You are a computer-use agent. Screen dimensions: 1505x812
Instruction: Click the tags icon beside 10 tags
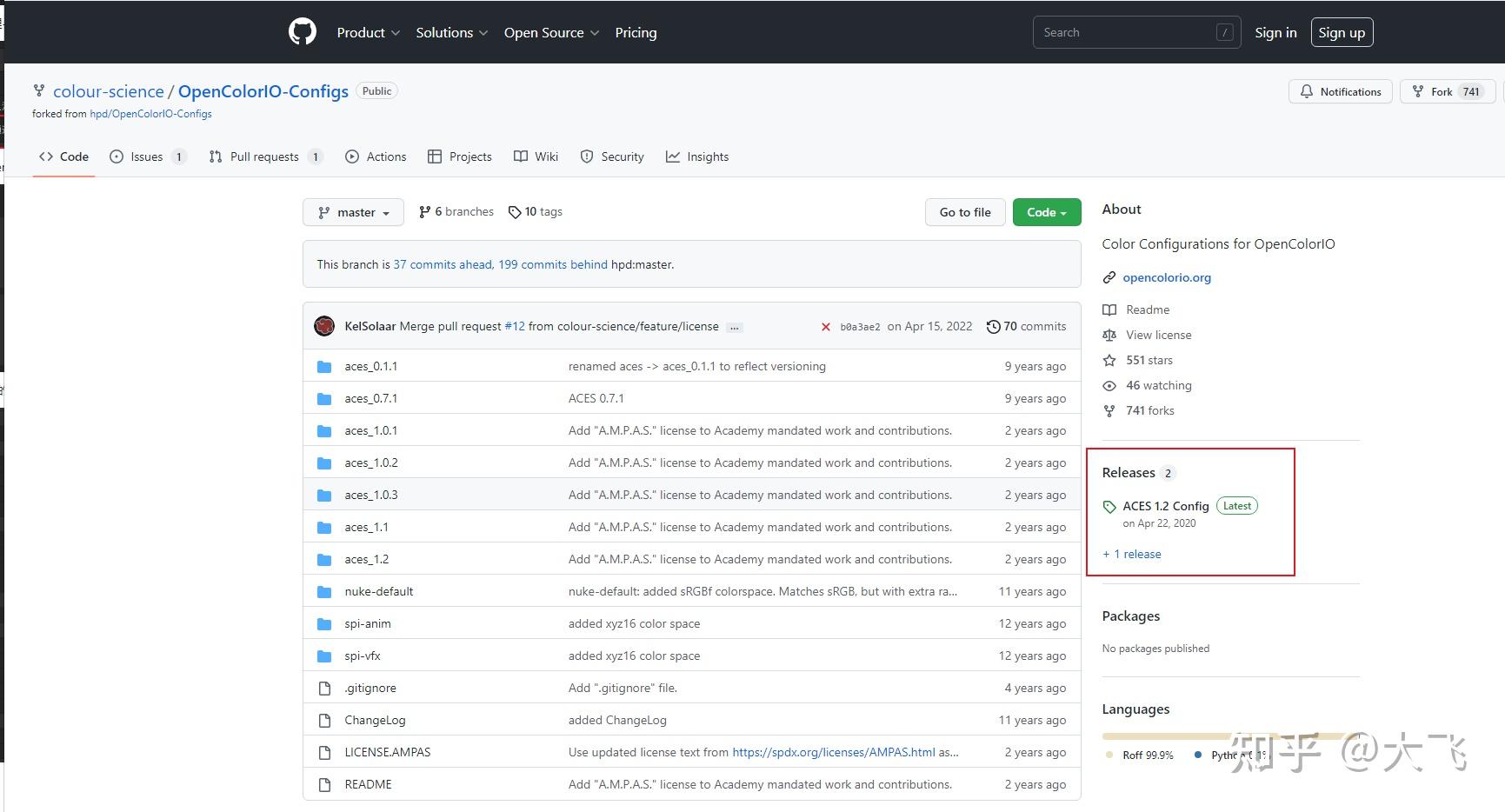point(515,212)
